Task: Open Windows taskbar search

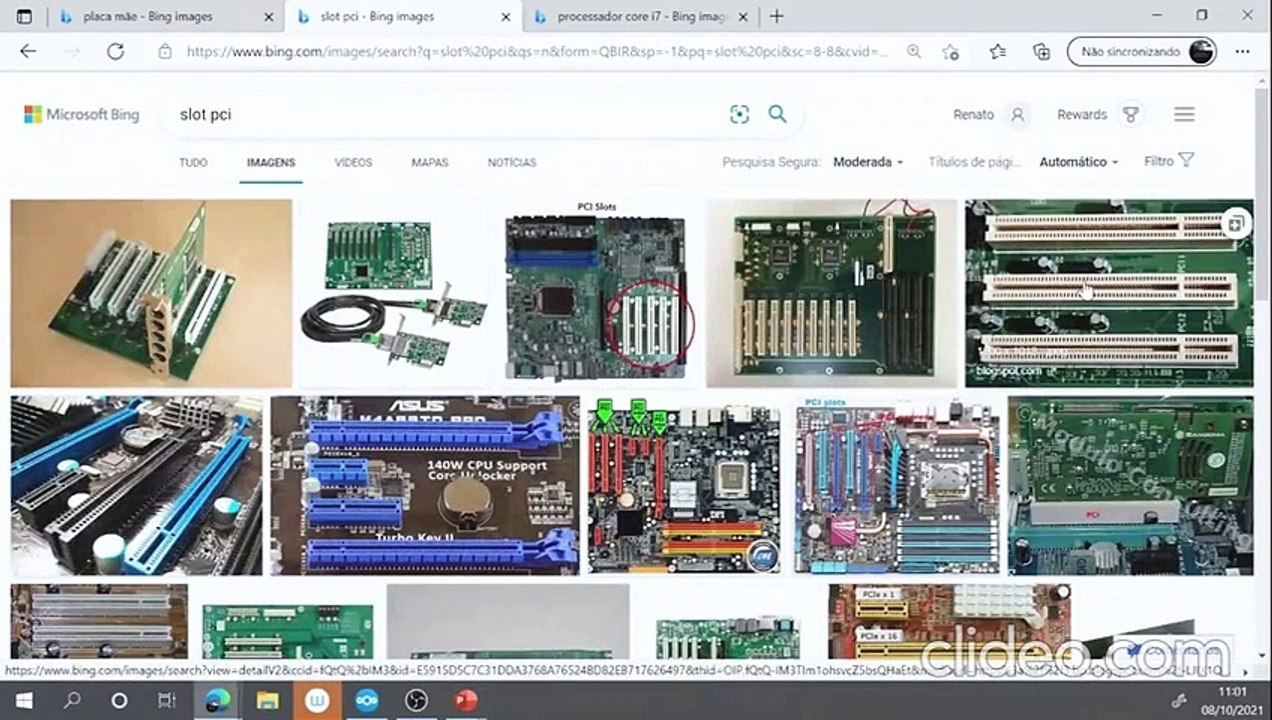Action: pos(71,701)
